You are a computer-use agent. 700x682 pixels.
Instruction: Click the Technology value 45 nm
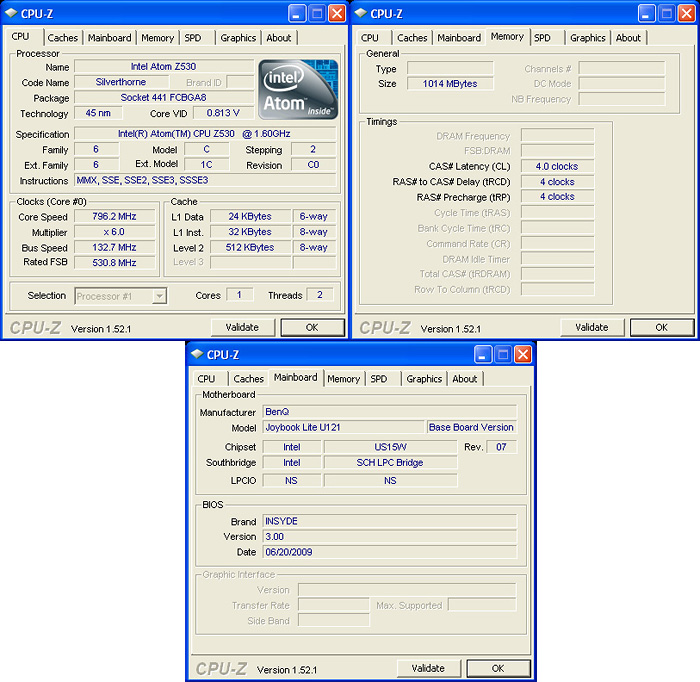coord(98,113)
